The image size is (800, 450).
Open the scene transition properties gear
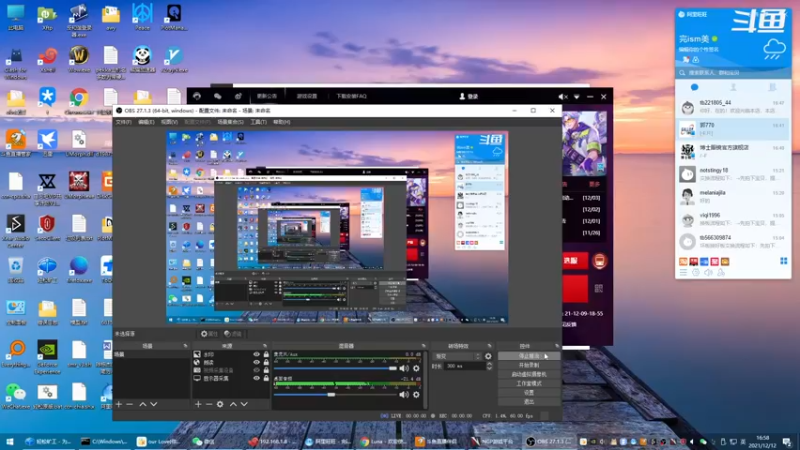point(488,356)
